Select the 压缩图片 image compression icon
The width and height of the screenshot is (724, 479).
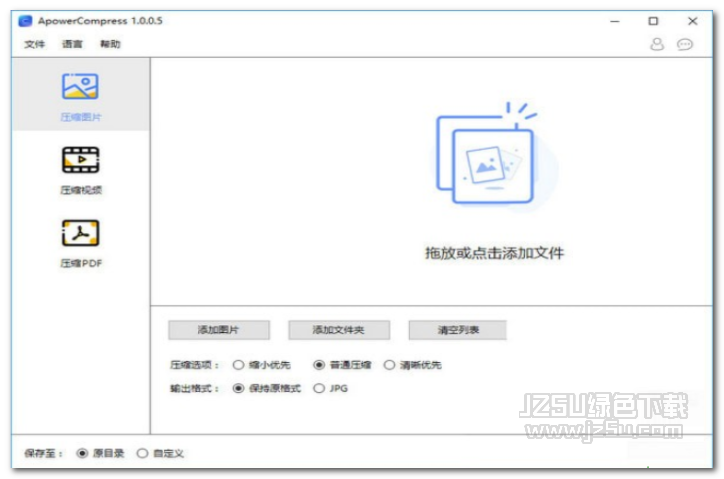[80, 86]
